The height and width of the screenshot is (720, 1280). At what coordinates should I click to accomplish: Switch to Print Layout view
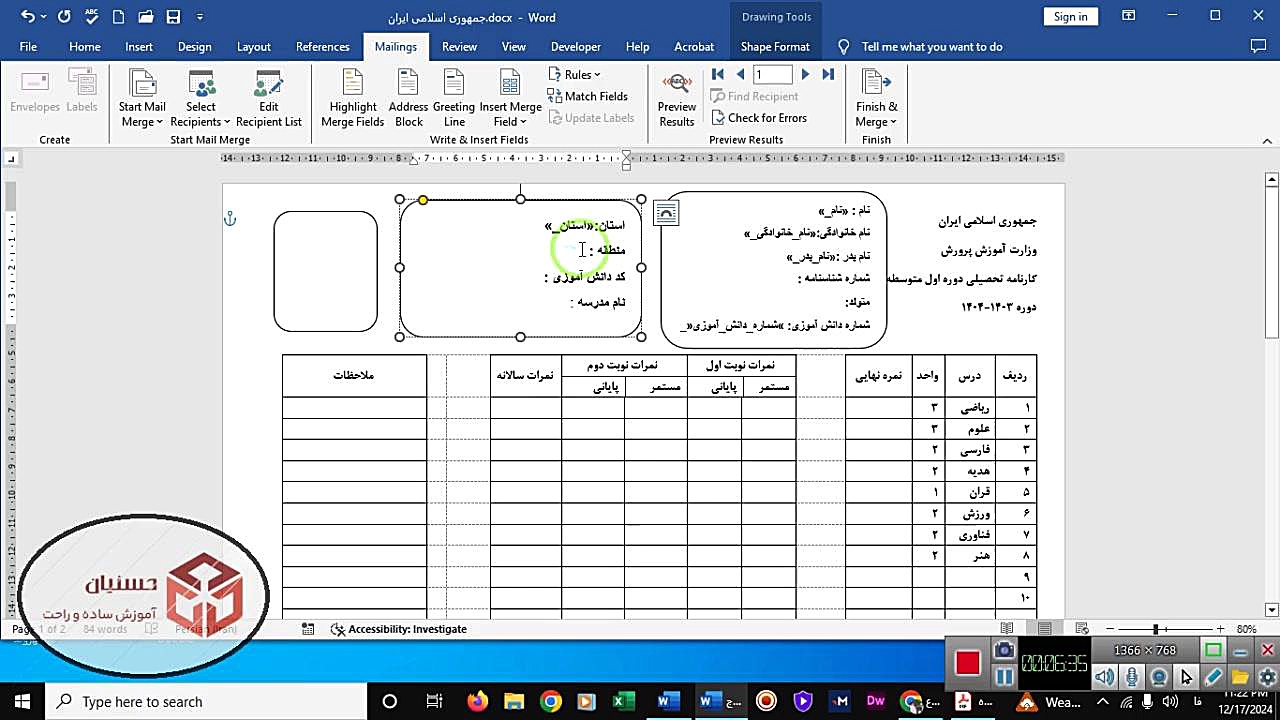coord(1045,629)
